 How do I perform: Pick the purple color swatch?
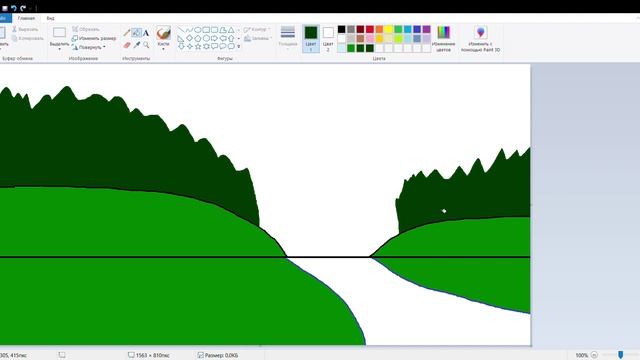click(x=427, y=29)
